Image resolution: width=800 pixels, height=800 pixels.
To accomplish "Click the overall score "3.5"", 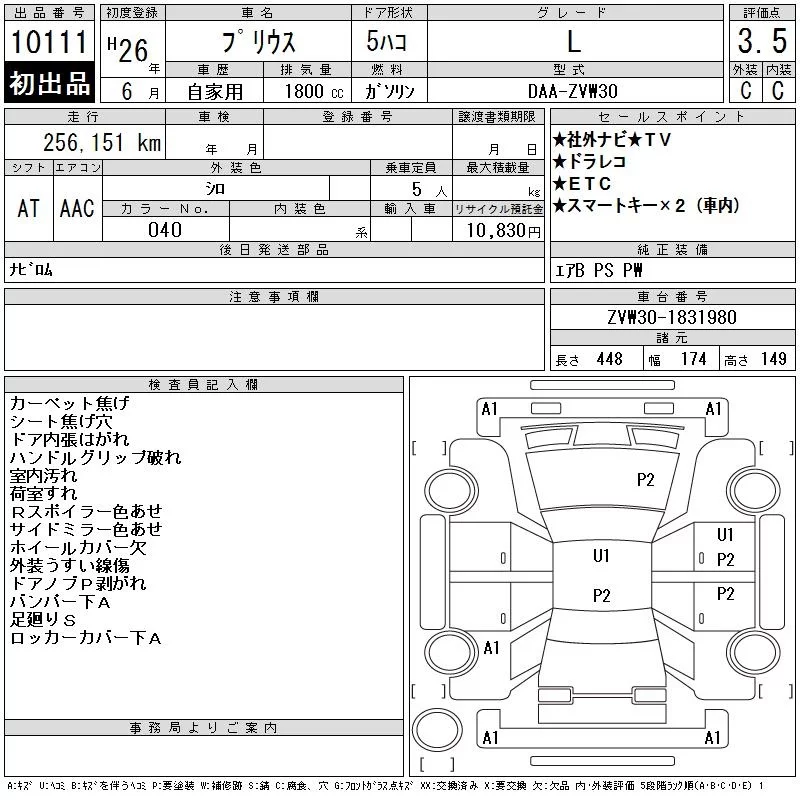I will click(x=762, y=41).
